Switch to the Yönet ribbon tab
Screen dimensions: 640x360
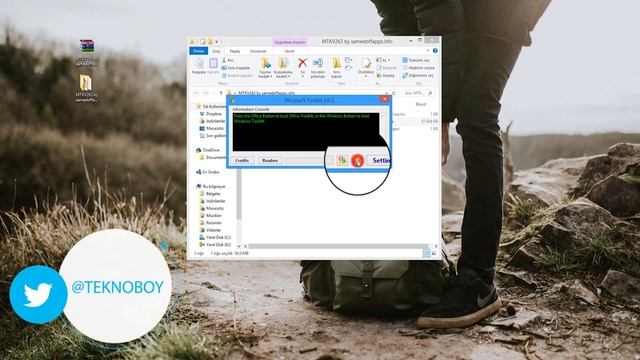289,51
